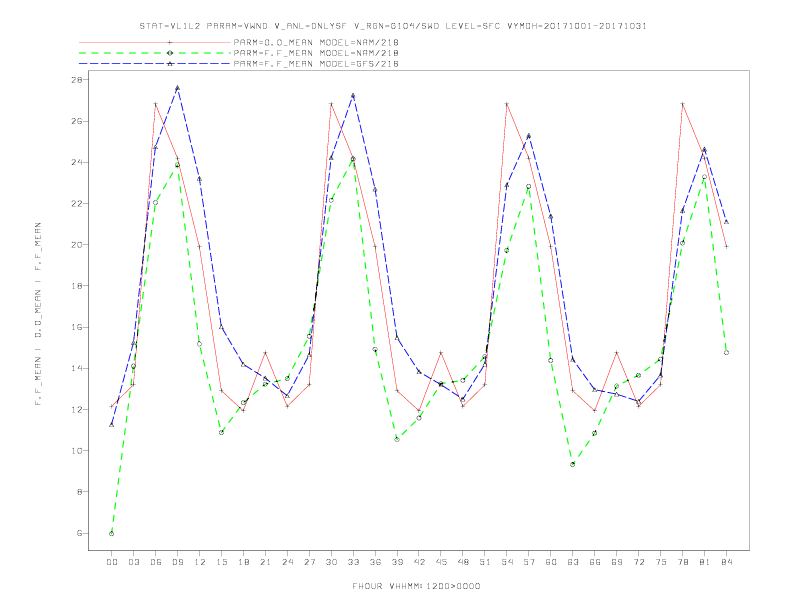Click x-axis tick label 69
Viewport: 792px width, 612px height.
coord(617,562)
